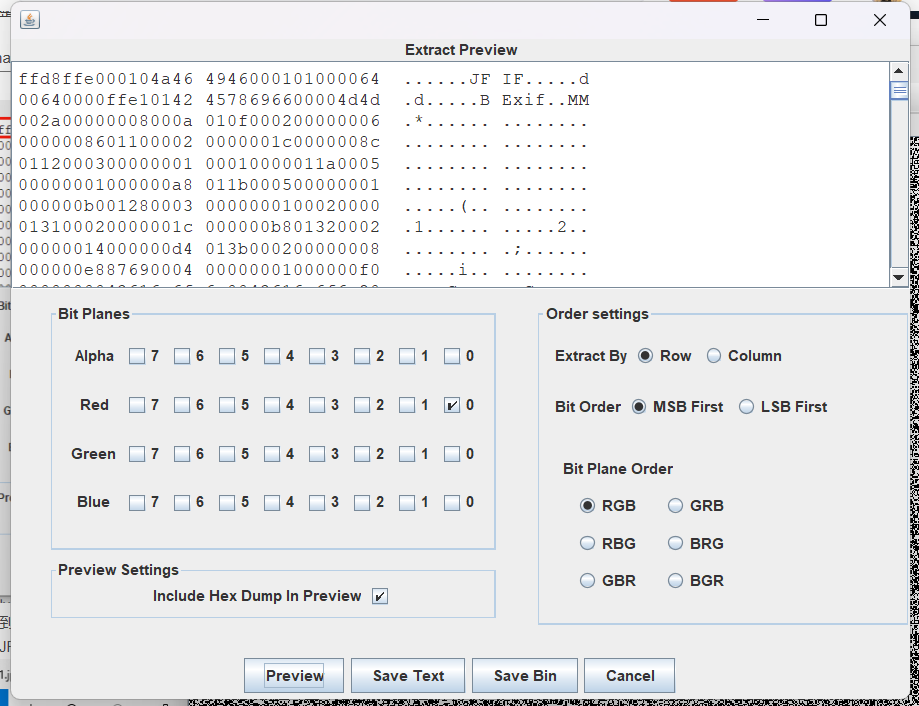
Task: Pick the GRB bit plane order
Action: [676, 506]
